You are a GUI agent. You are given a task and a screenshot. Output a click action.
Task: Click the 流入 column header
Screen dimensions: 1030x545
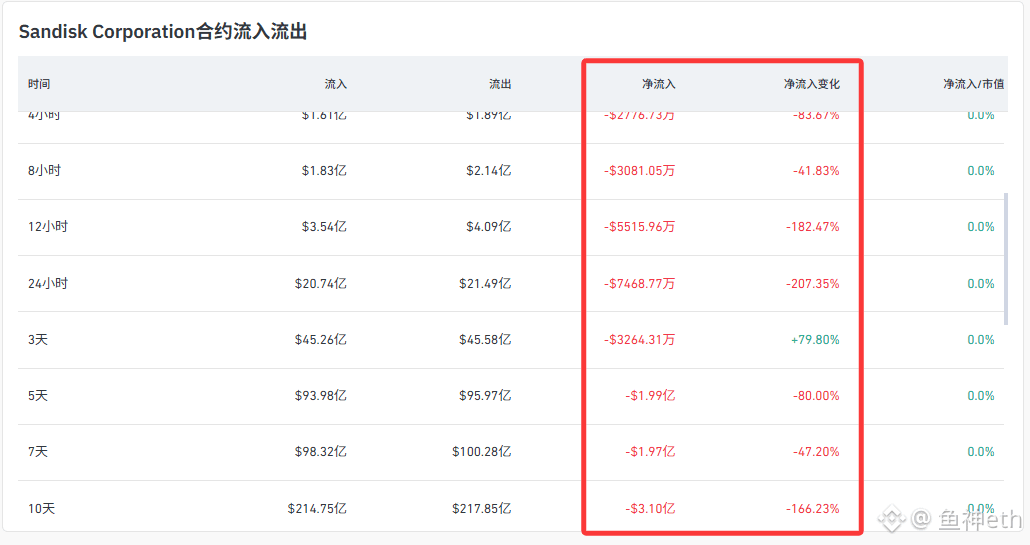(x=335, y=84)
